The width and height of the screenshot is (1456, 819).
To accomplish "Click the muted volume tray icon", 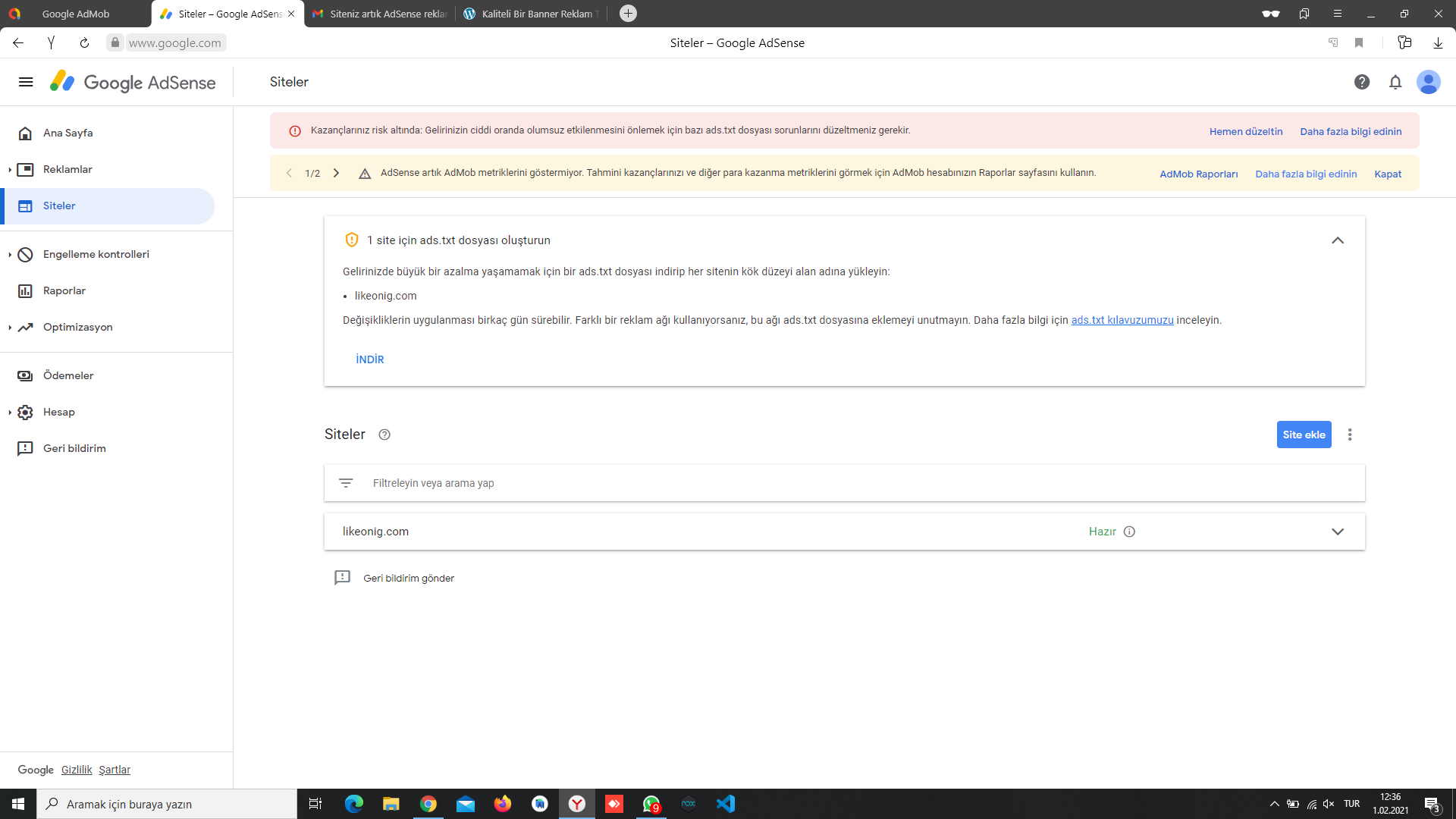I will point(1329,804).
